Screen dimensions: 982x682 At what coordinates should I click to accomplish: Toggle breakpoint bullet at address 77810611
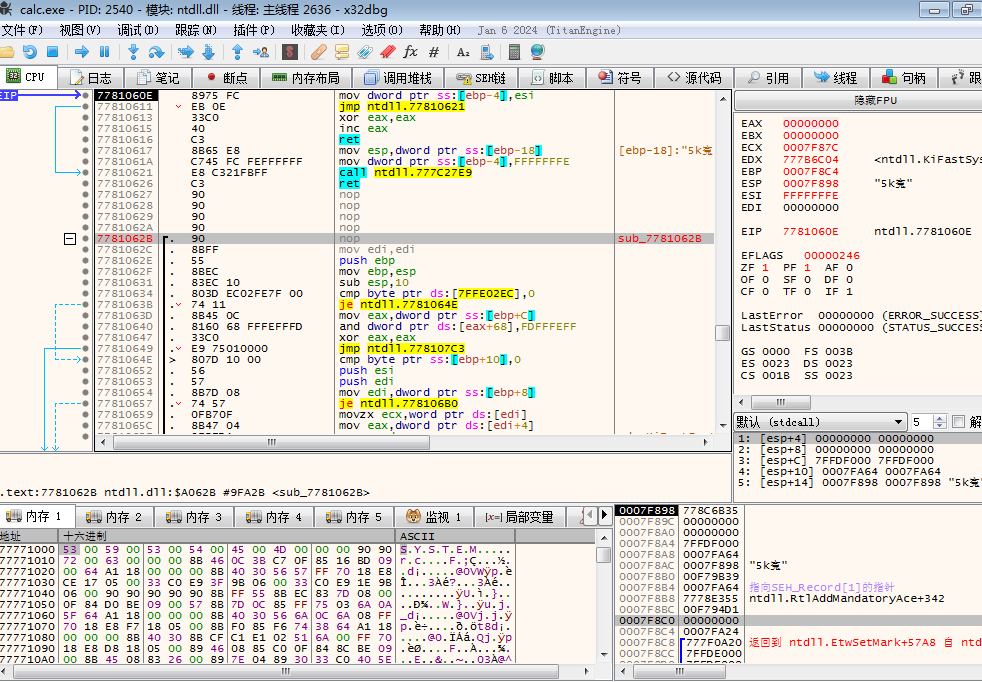85,106
